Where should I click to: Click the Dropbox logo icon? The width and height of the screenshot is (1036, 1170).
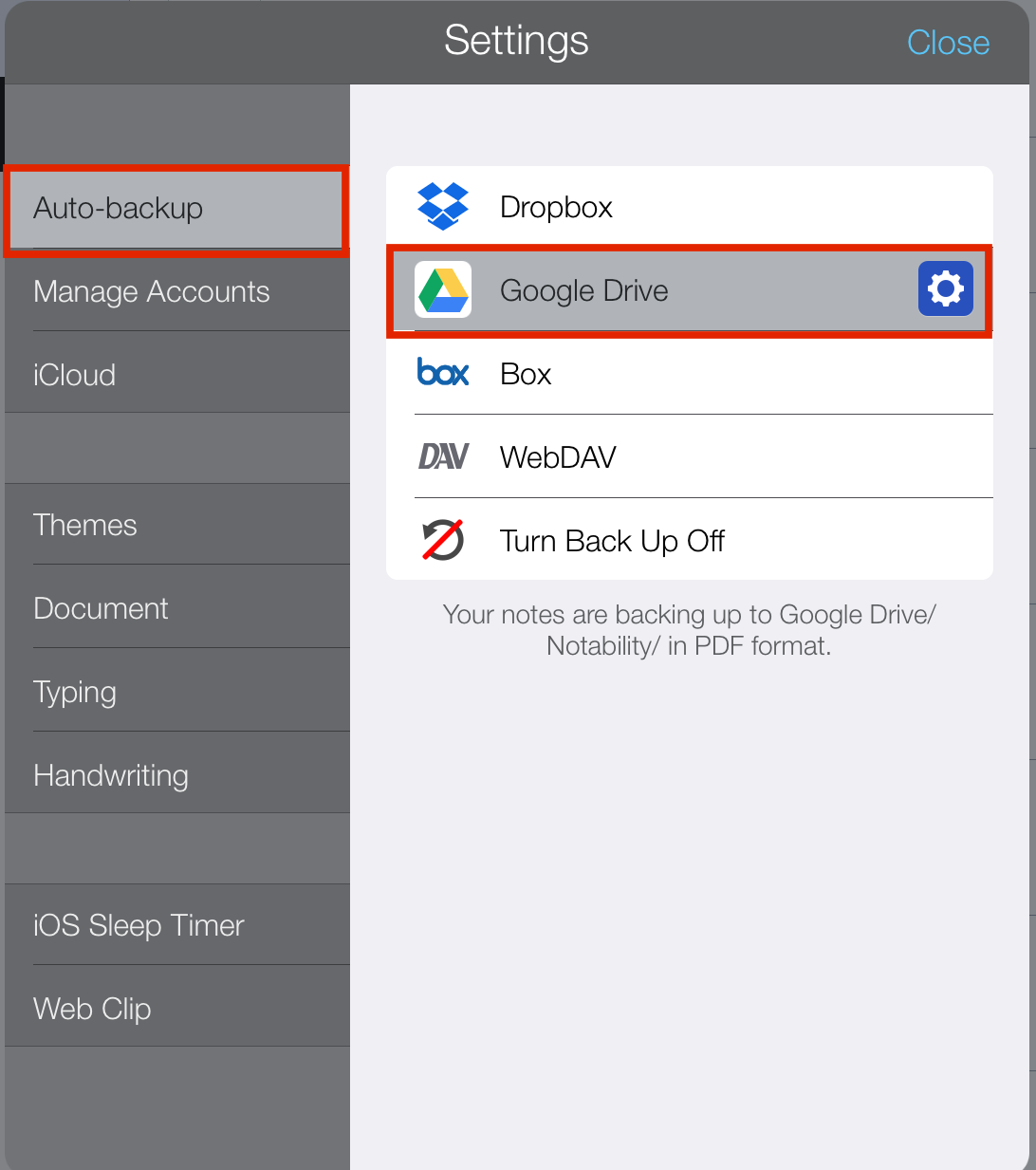click(x=443, y=206)
